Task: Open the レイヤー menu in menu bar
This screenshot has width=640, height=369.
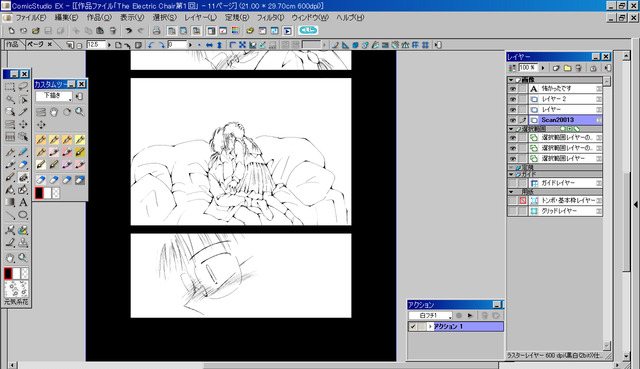Action: pyautogui.click(x=200, y=18)
